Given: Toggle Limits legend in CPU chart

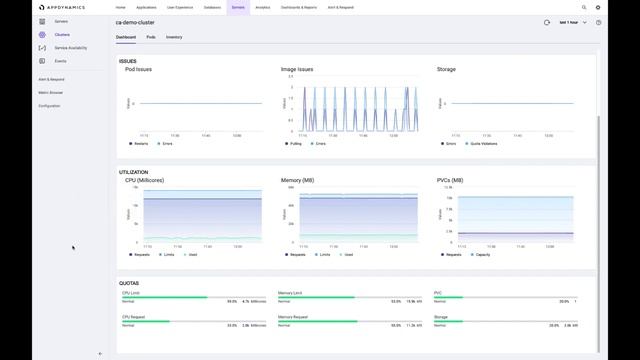Looking at the screenshot, I should point(167,255).
